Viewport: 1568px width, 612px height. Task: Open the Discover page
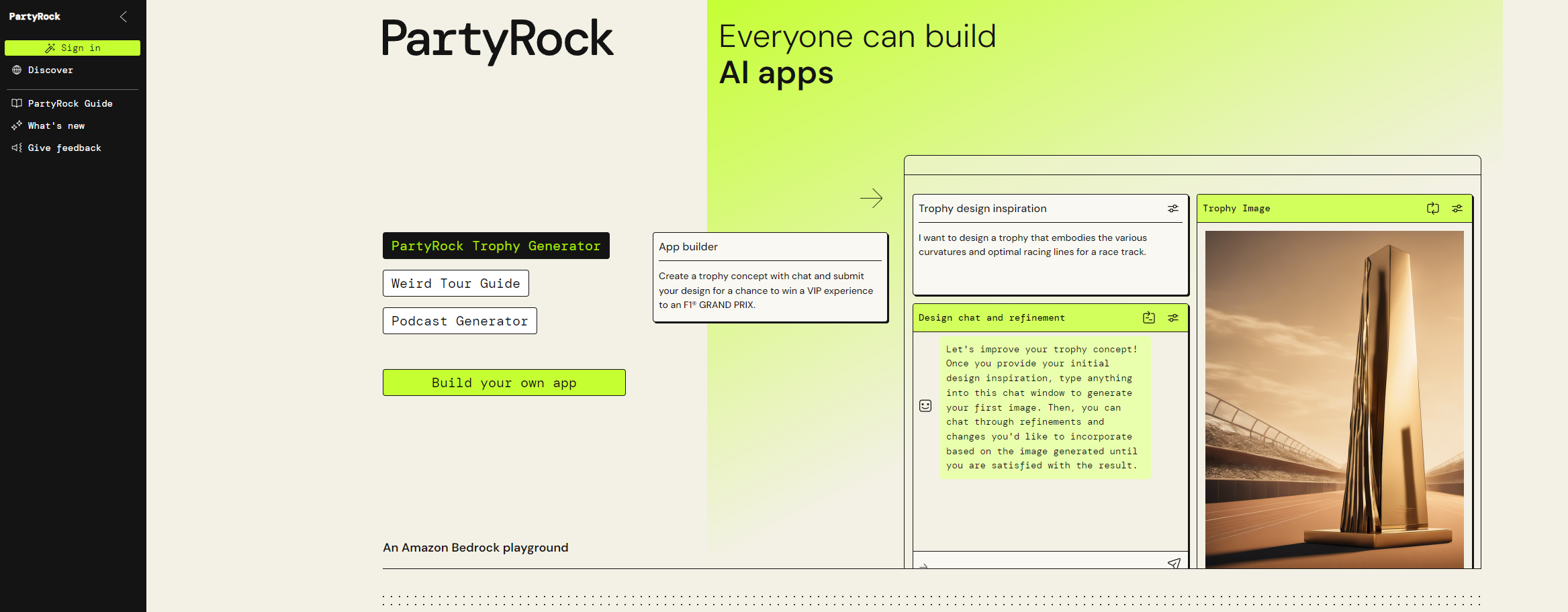pyautogui.click(x=50, y=70)
